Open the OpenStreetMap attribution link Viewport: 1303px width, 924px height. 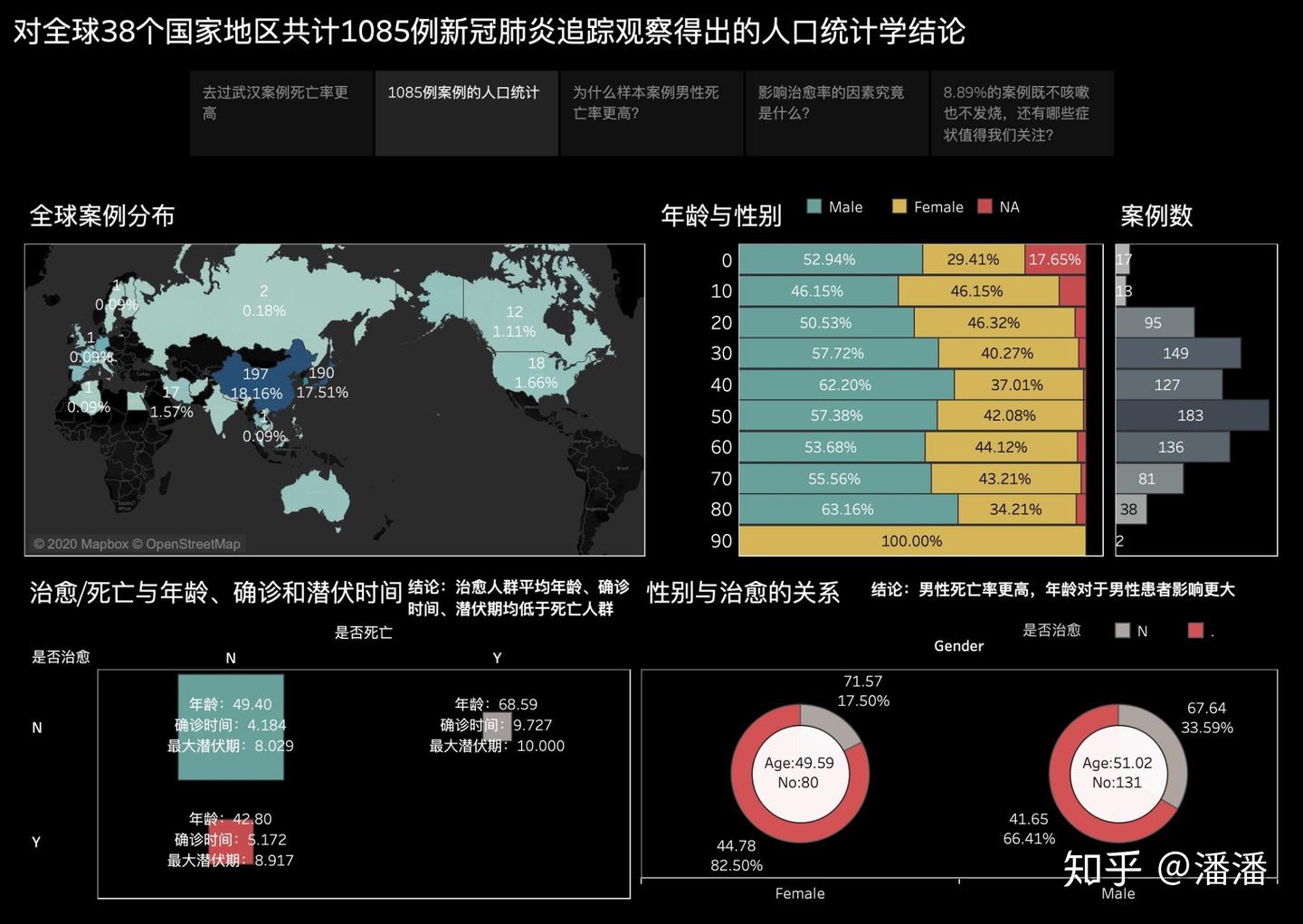click(186, 544)
